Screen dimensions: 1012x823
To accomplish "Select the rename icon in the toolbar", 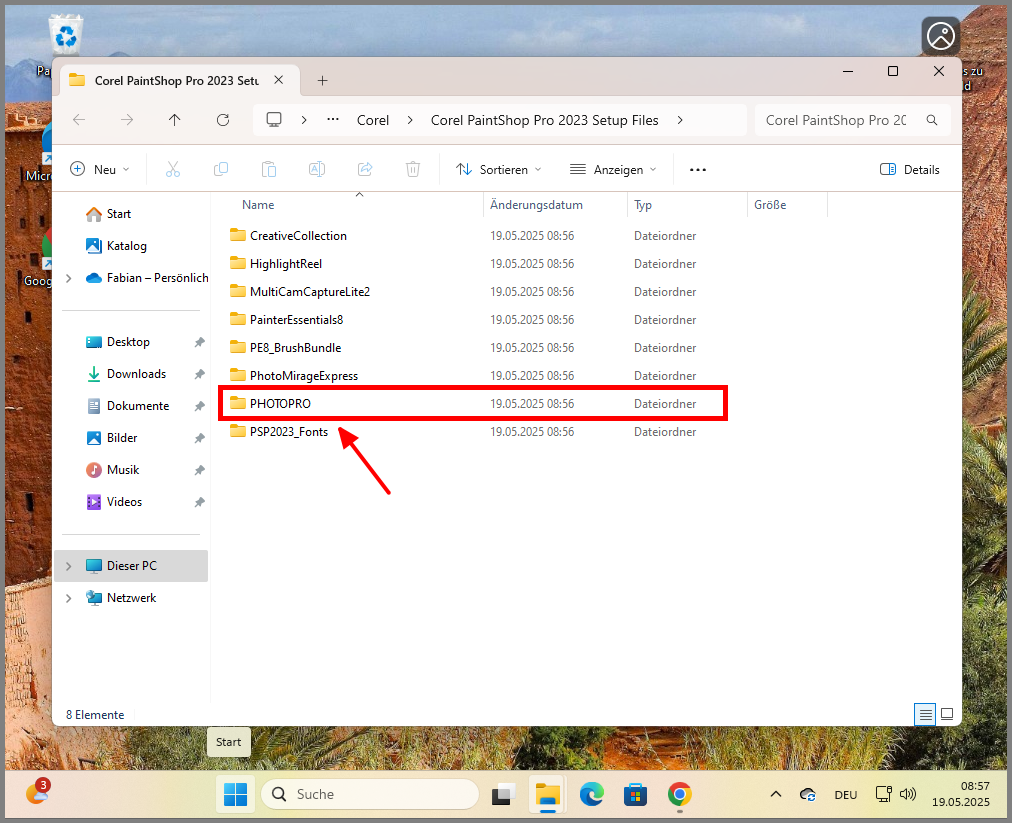I will (316, 169).
